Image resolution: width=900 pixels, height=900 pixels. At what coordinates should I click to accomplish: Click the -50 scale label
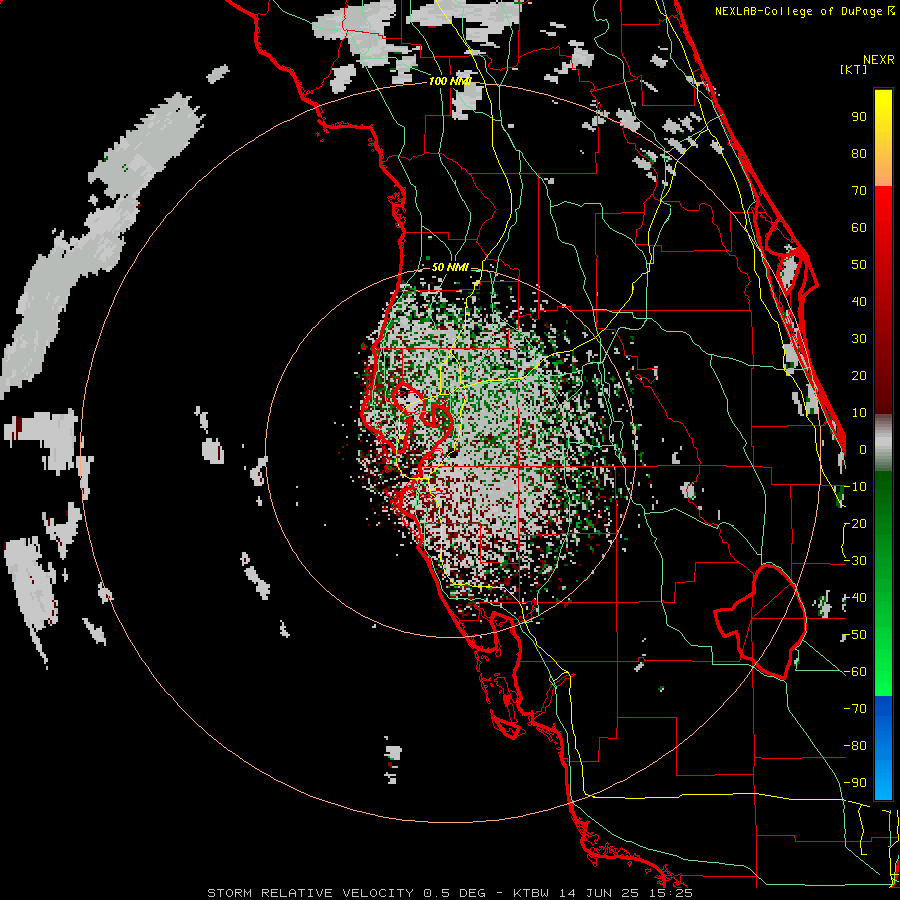(x=855, y=635)
